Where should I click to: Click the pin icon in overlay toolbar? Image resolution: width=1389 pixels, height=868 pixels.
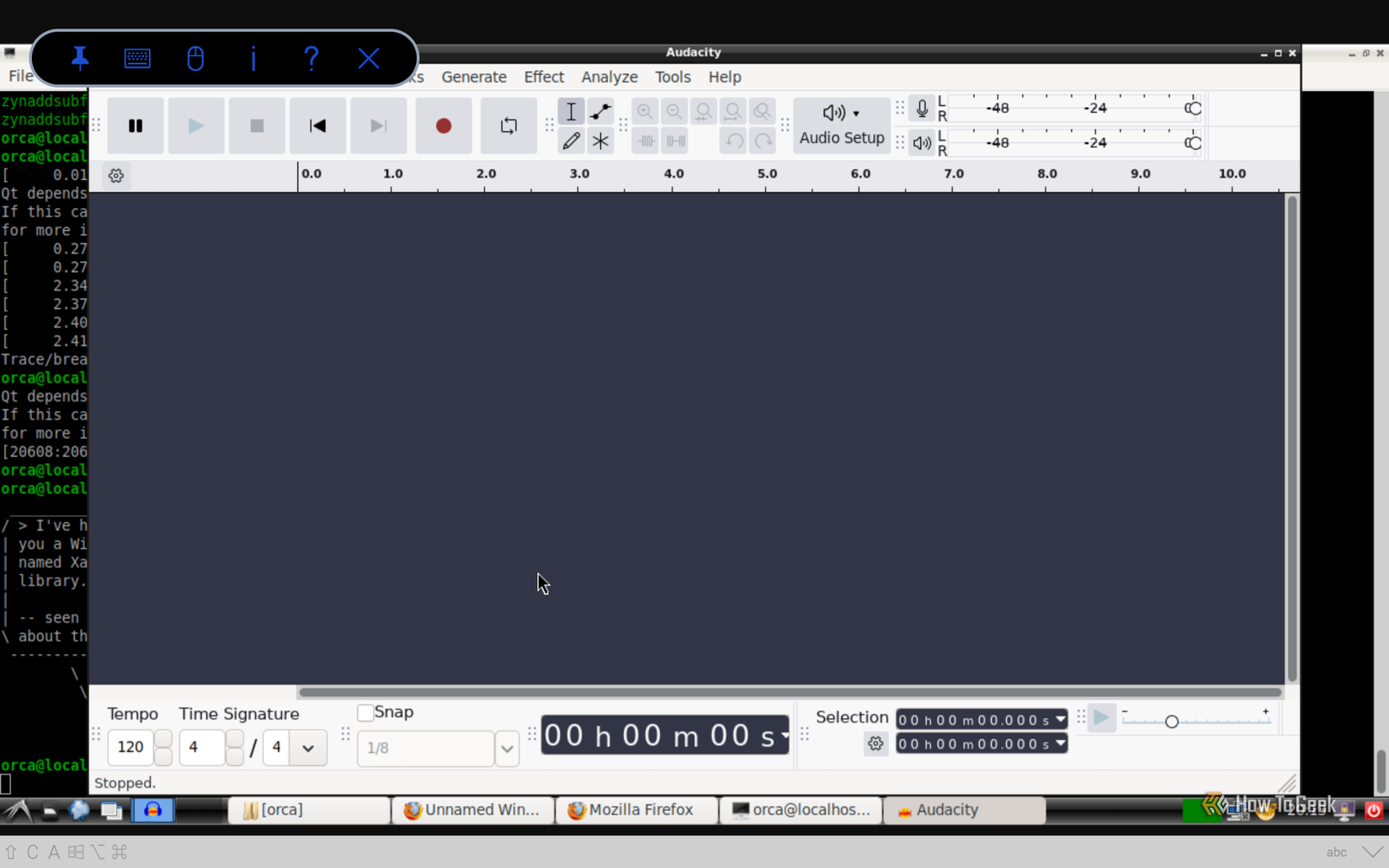click(80, 58)
